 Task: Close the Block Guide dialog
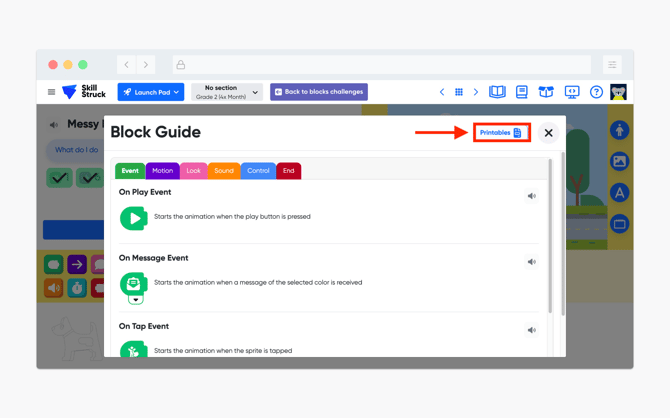pyautogui.click(x=549, y=133)
